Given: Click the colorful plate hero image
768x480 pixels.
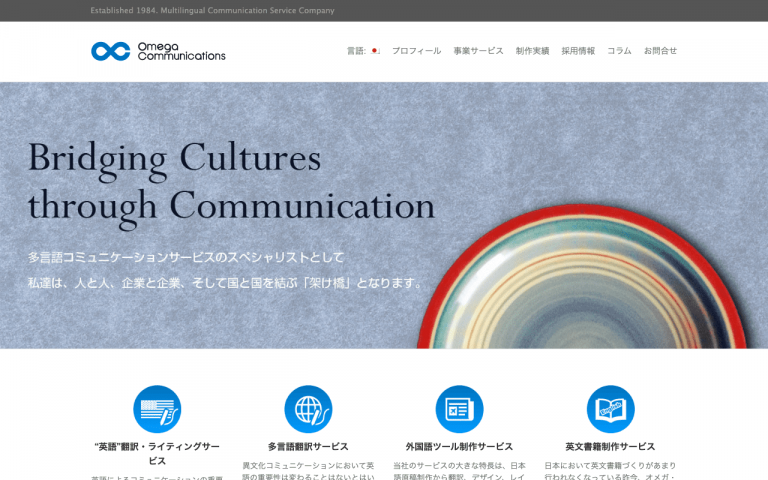Looking at the screenshot, I should [x=582, y=277].
